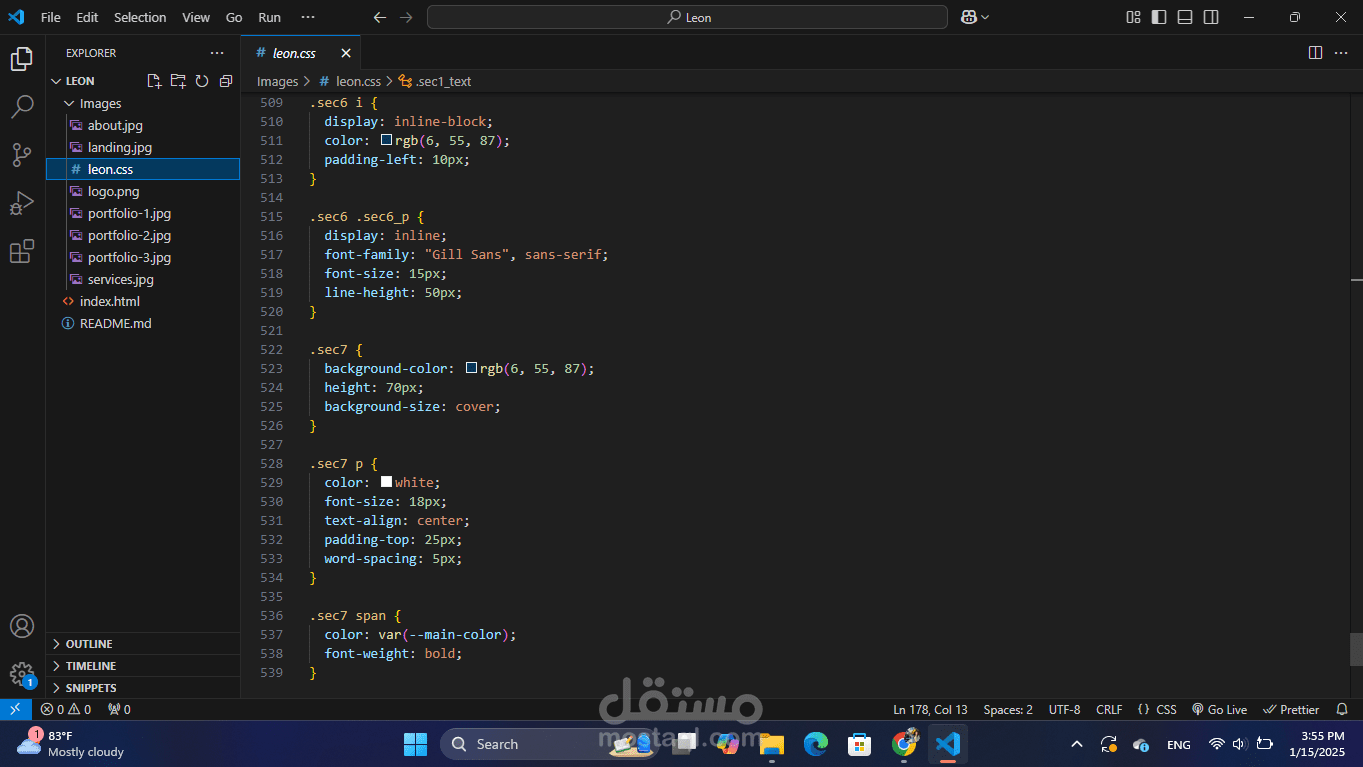The image size is (1363, 767).
Task: Click the New File icon in Explorer
Action: coord(154,81)
